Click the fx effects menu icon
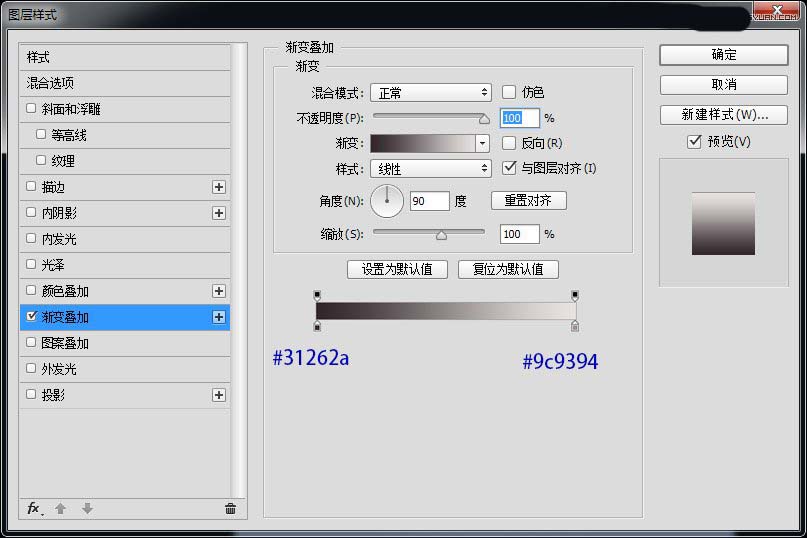Viewport: 807px width, 538px height. [34, 508]
